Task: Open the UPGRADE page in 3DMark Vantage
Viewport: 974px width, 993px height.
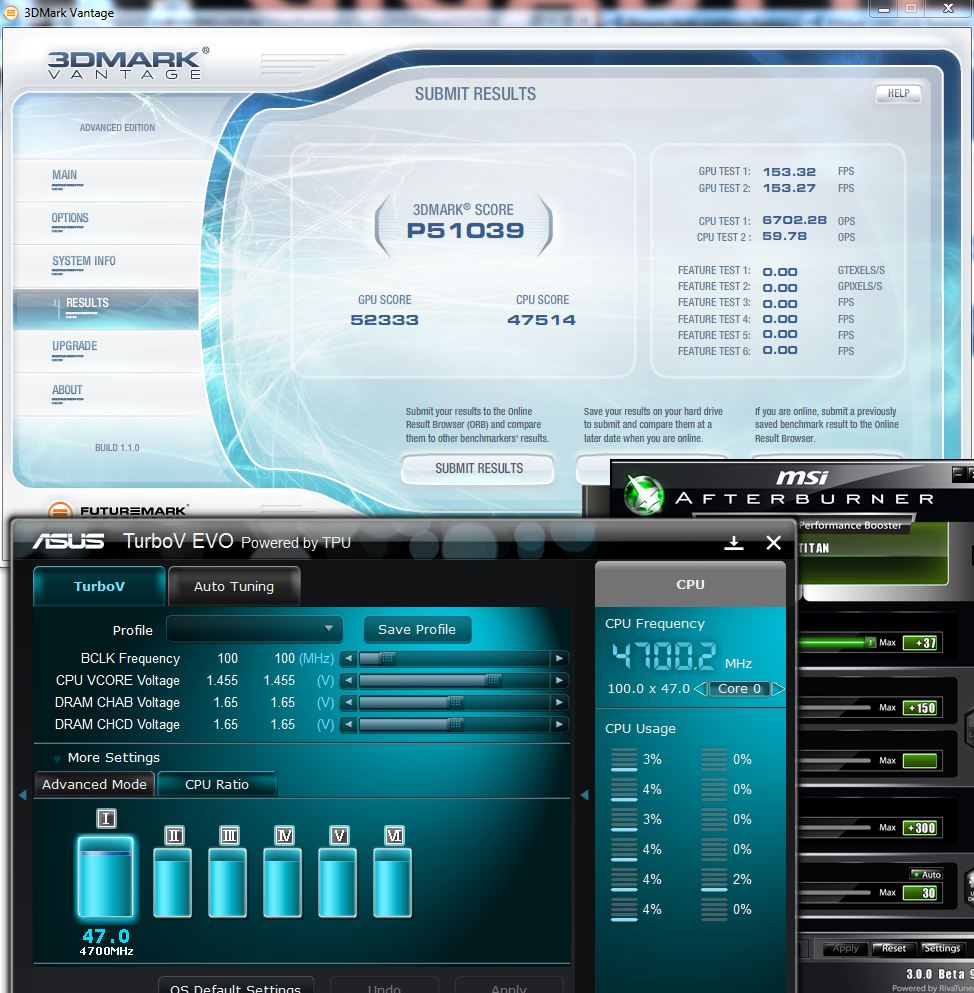Action: [x=75, y=346]
